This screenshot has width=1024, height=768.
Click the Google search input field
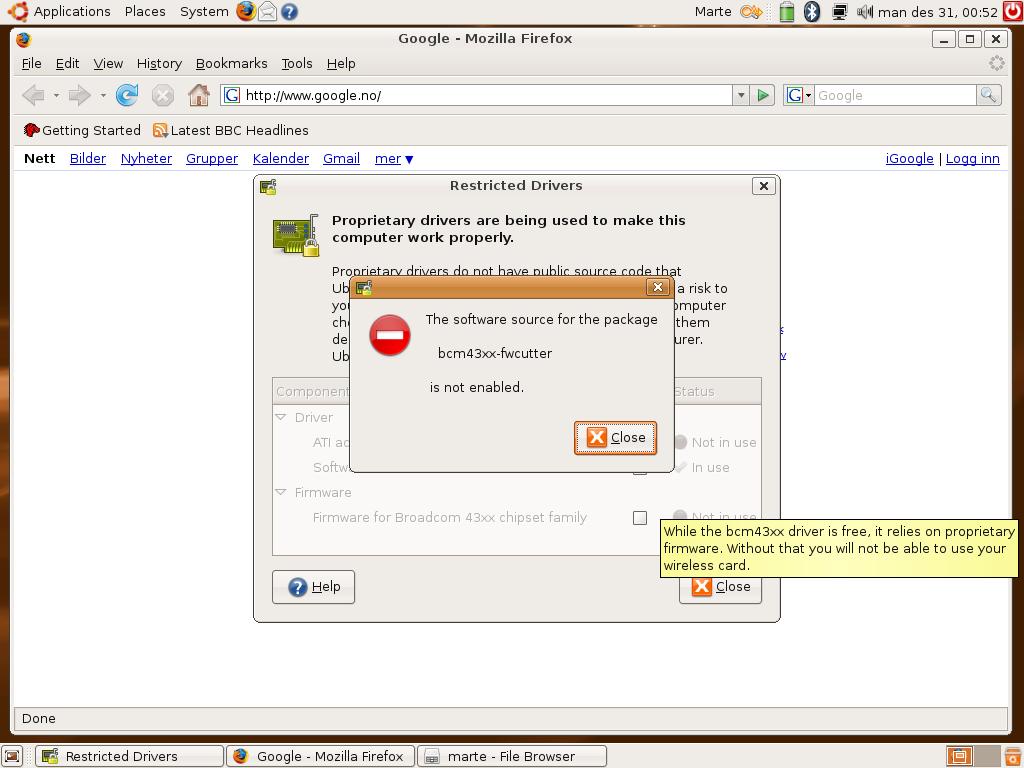coord(895,95)
